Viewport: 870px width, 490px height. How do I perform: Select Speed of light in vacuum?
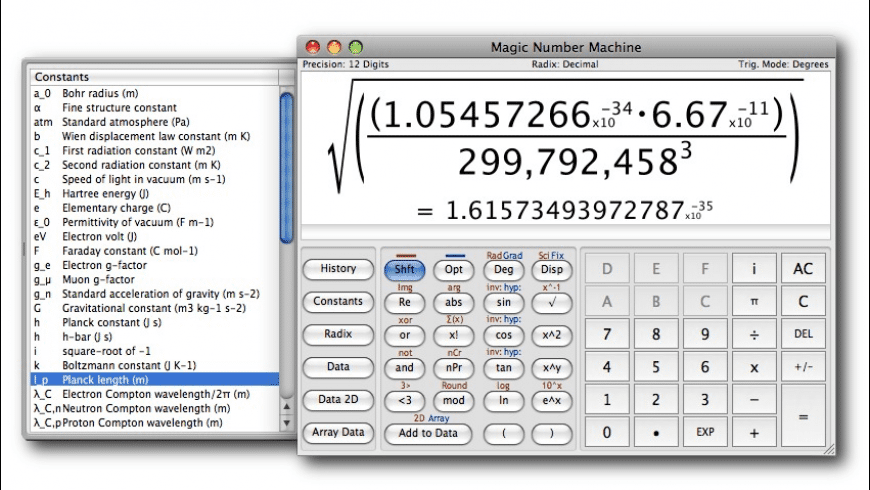(154, 179)
